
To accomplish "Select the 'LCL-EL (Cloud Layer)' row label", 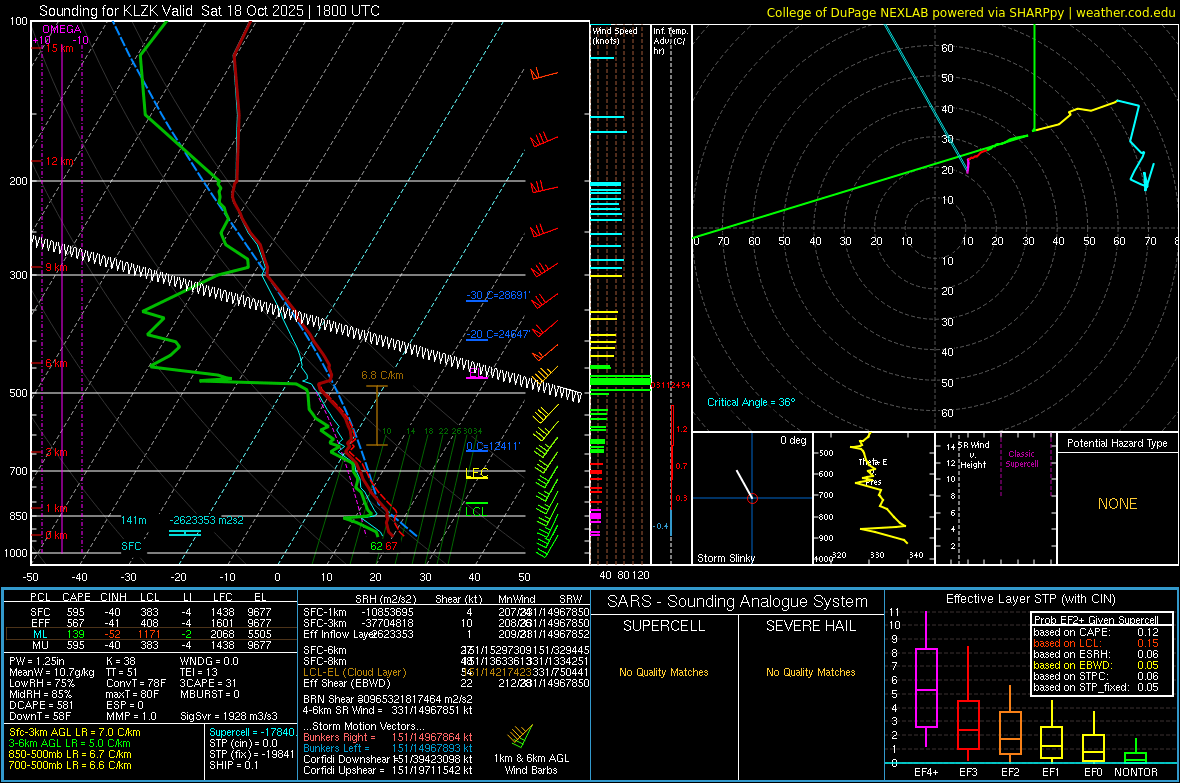I will coord(354,672).
